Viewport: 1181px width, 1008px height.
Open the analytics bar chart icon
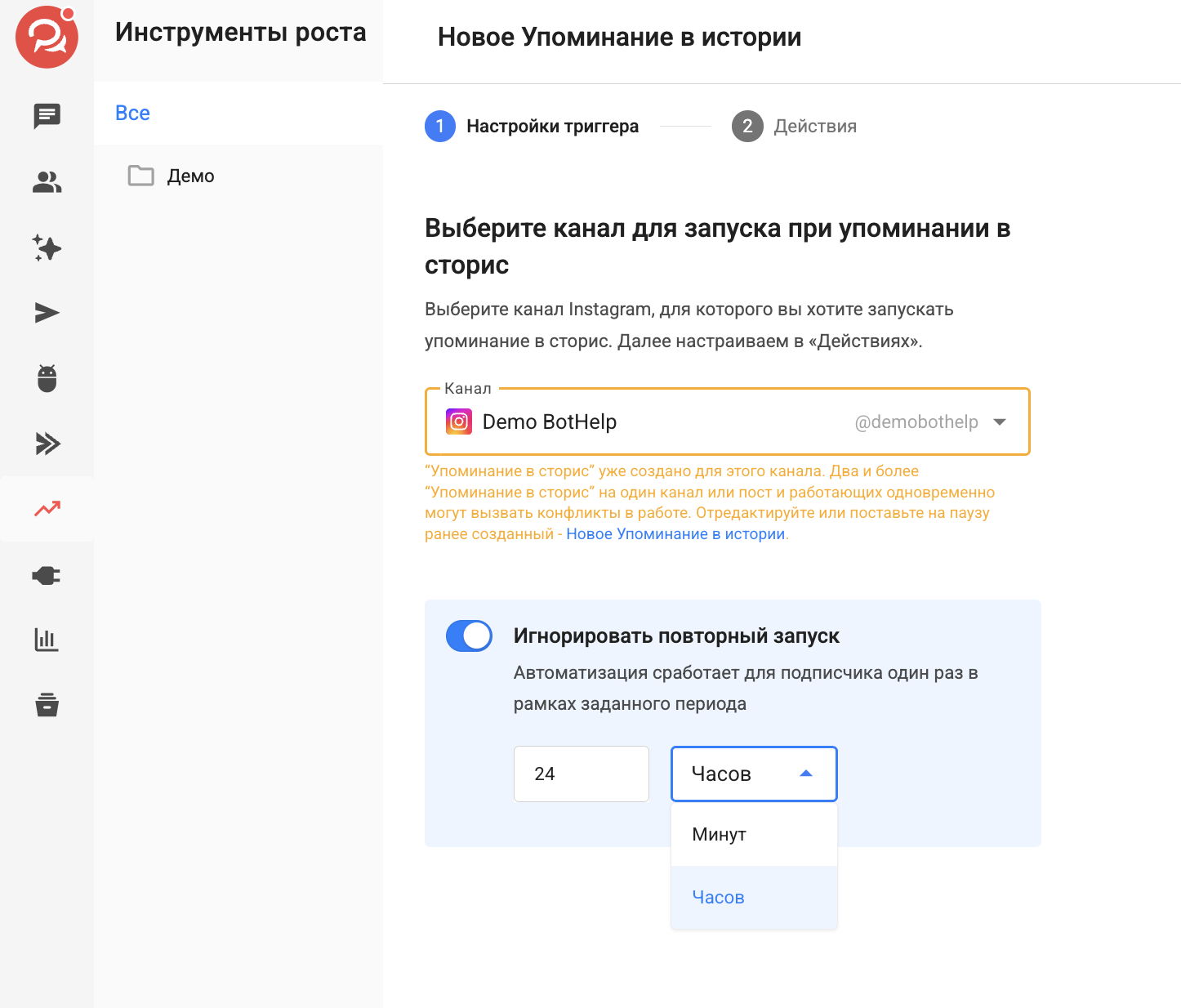click(47, 640)
